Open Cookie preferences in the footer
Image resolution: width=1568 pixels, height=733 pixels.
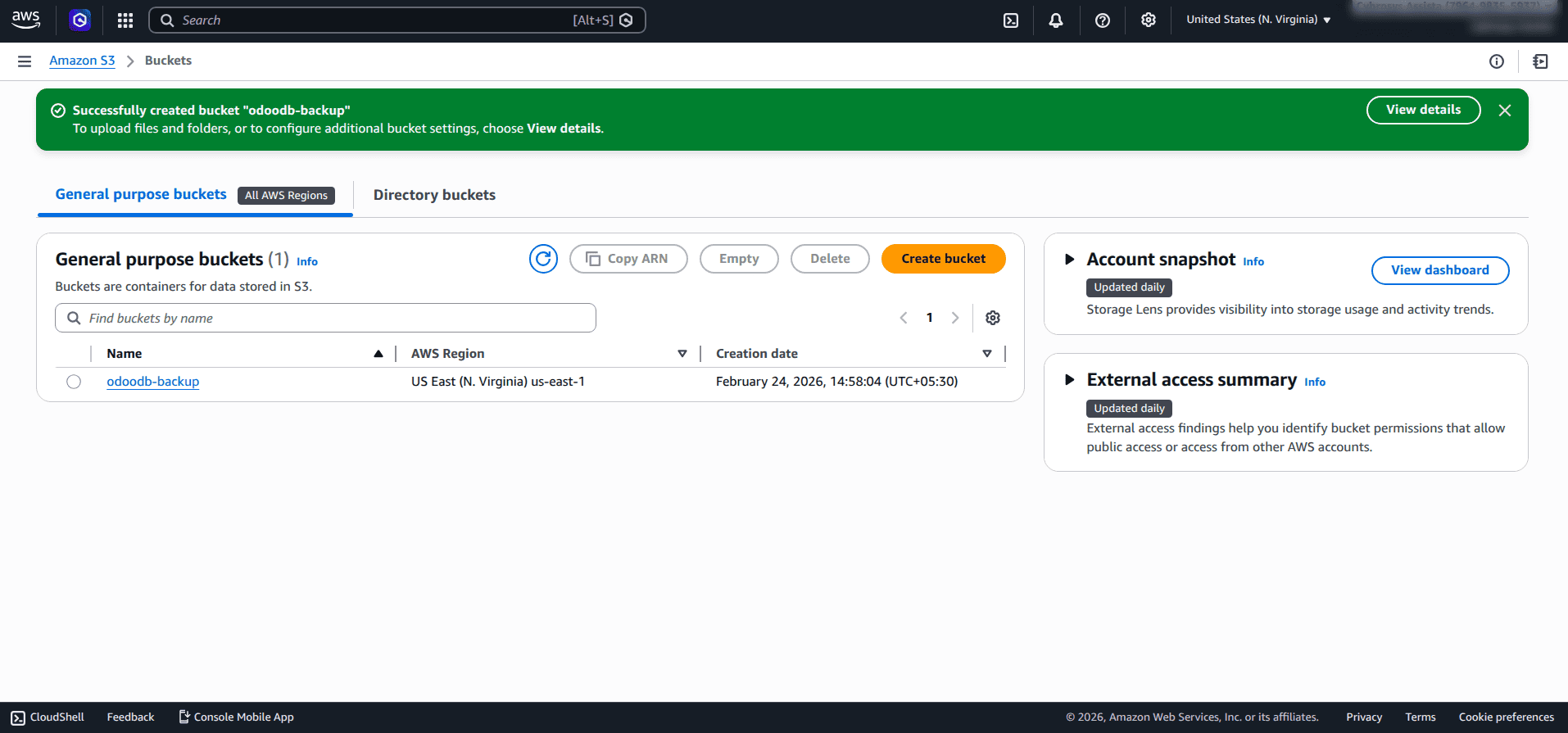click(1506, 717)
